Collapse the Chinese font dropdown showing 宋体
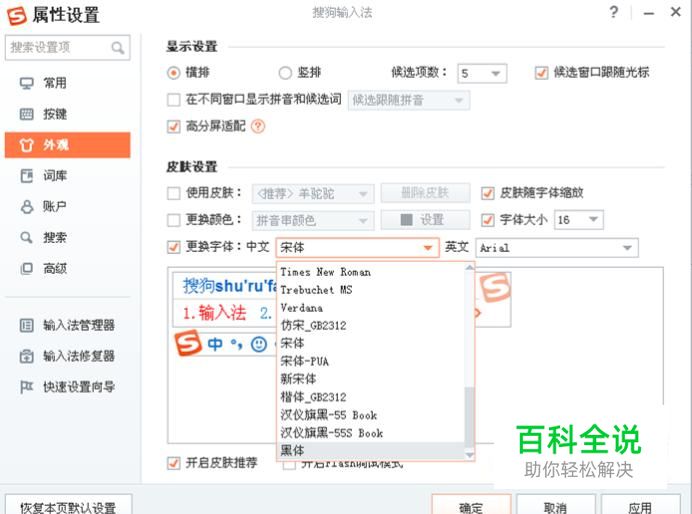 point(357,248)
